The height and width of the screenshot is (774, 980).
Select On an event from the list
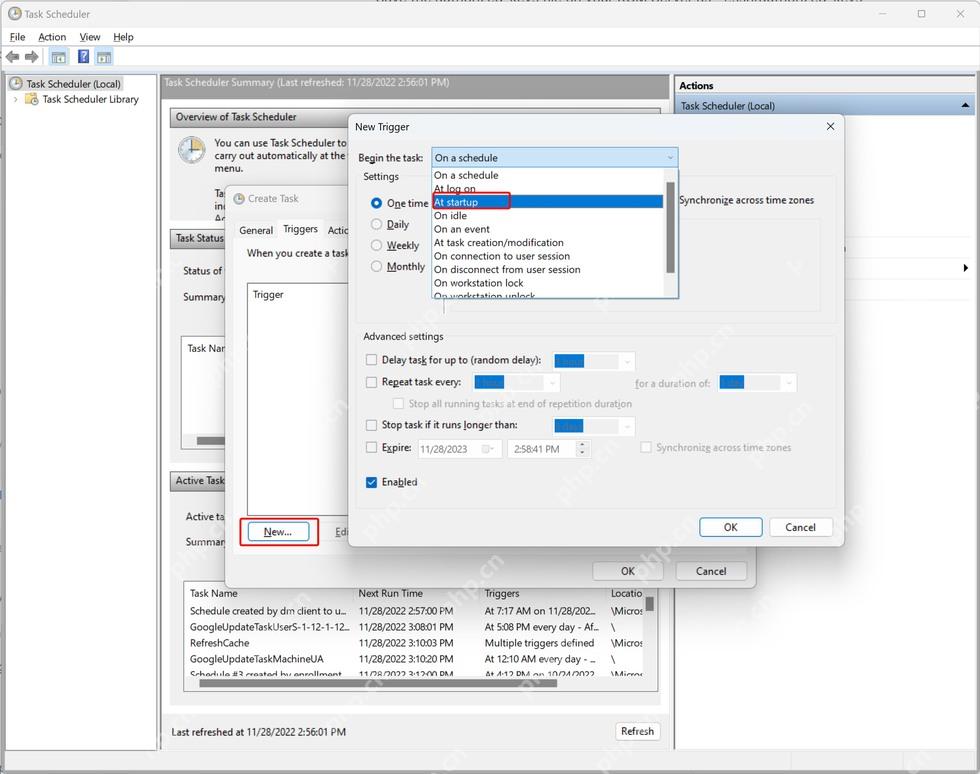pyautogui.click(x=548, y=229)
